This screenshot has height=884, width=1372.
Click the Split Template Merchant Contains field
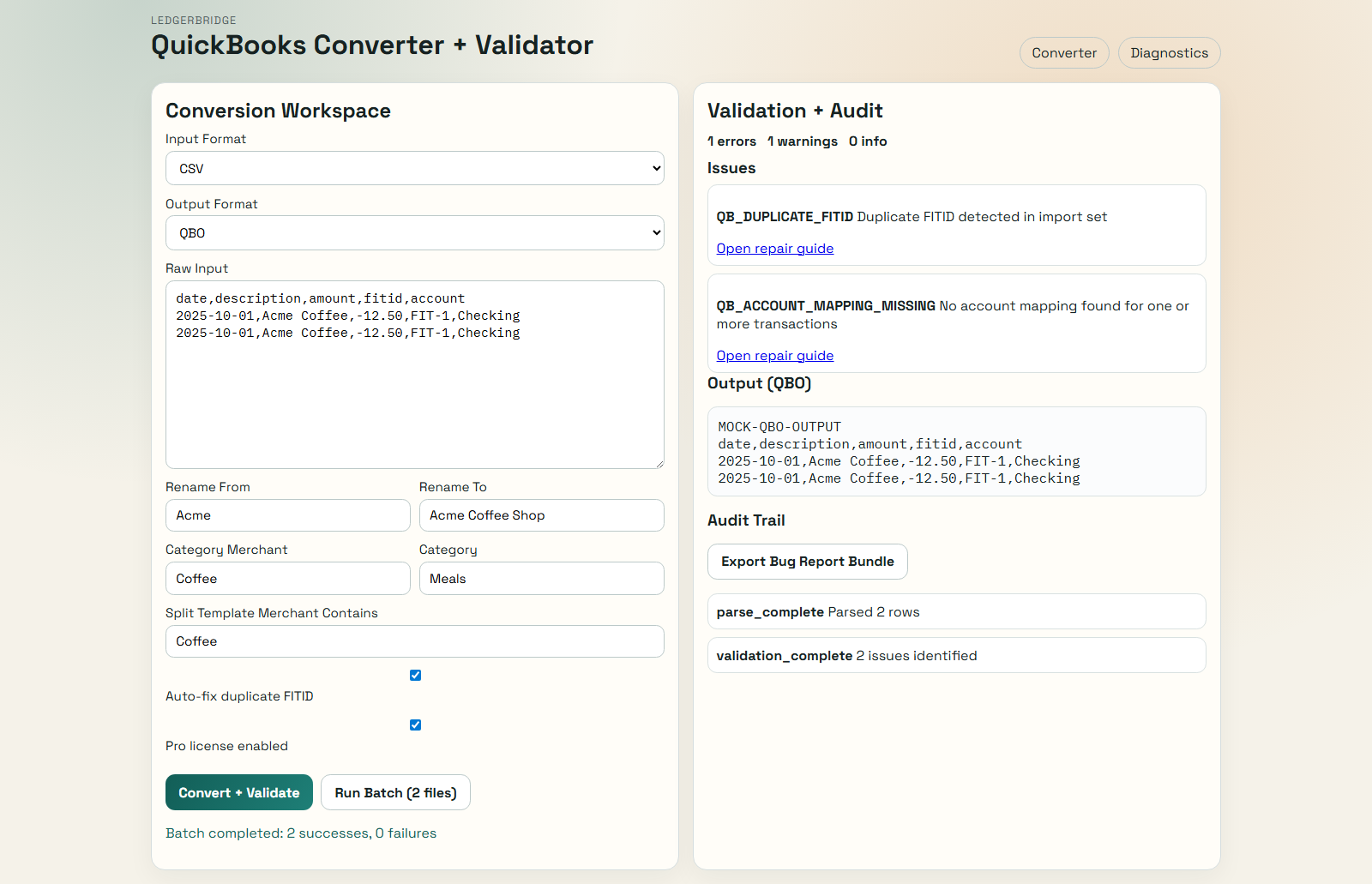[x=414, y=640]
